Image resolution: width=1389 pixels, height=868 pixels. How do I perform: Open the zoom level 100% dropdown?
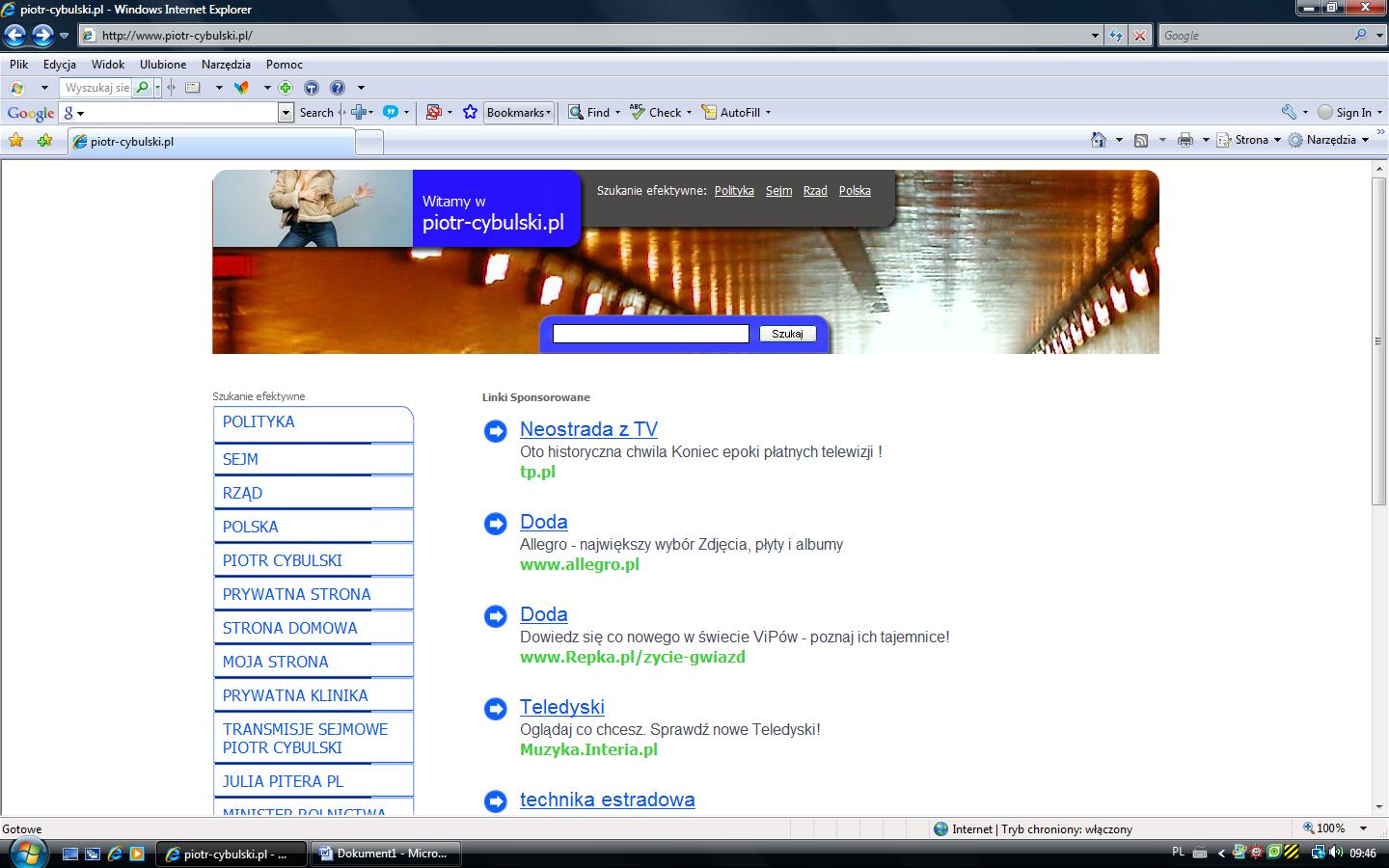(x=1363, y=828)
